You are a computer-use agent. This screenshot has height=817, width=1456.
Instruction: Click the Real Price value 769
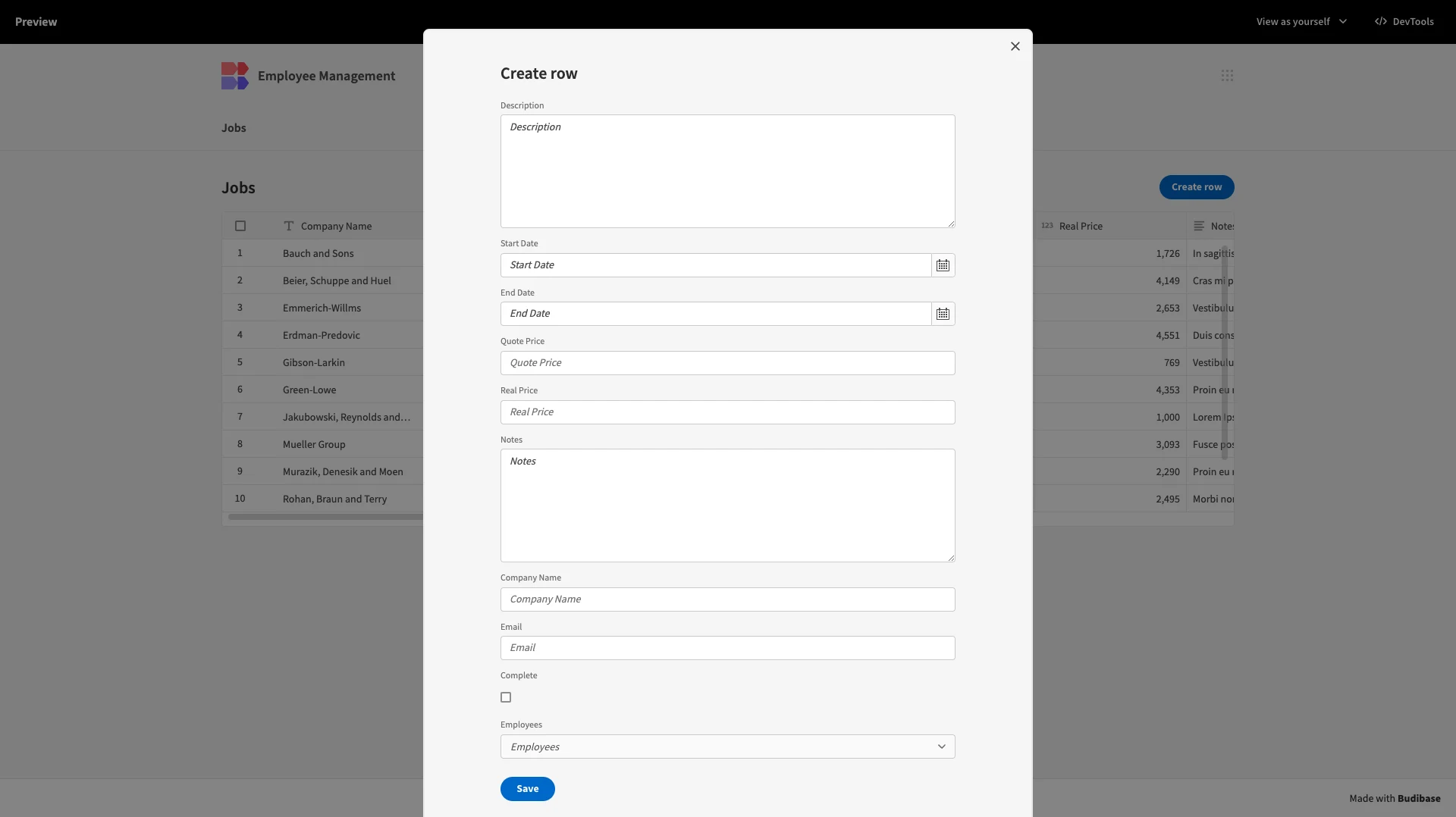[1172, 363]
